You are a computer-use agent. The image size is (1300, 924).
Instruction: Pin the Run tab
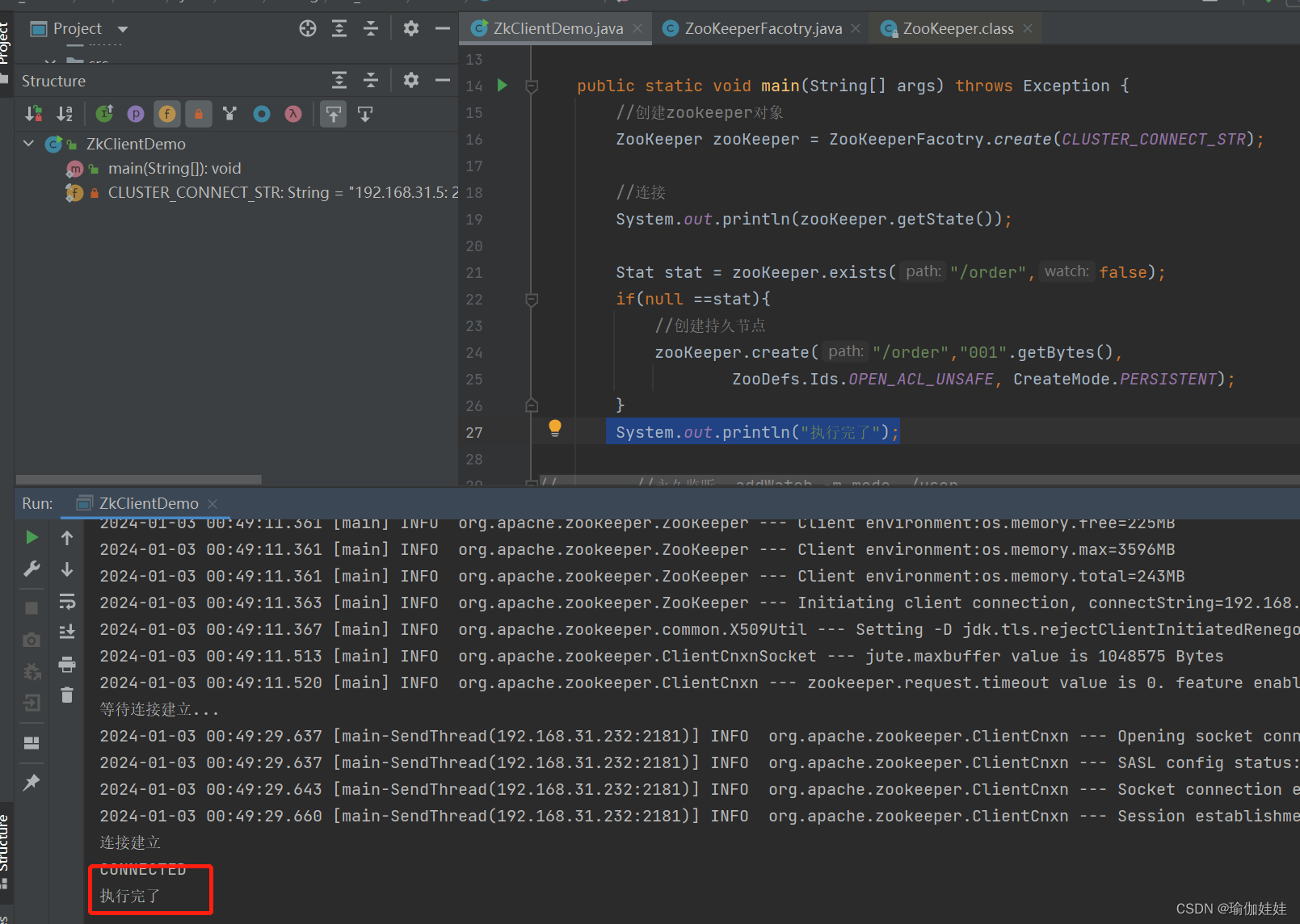pos(32,782)
